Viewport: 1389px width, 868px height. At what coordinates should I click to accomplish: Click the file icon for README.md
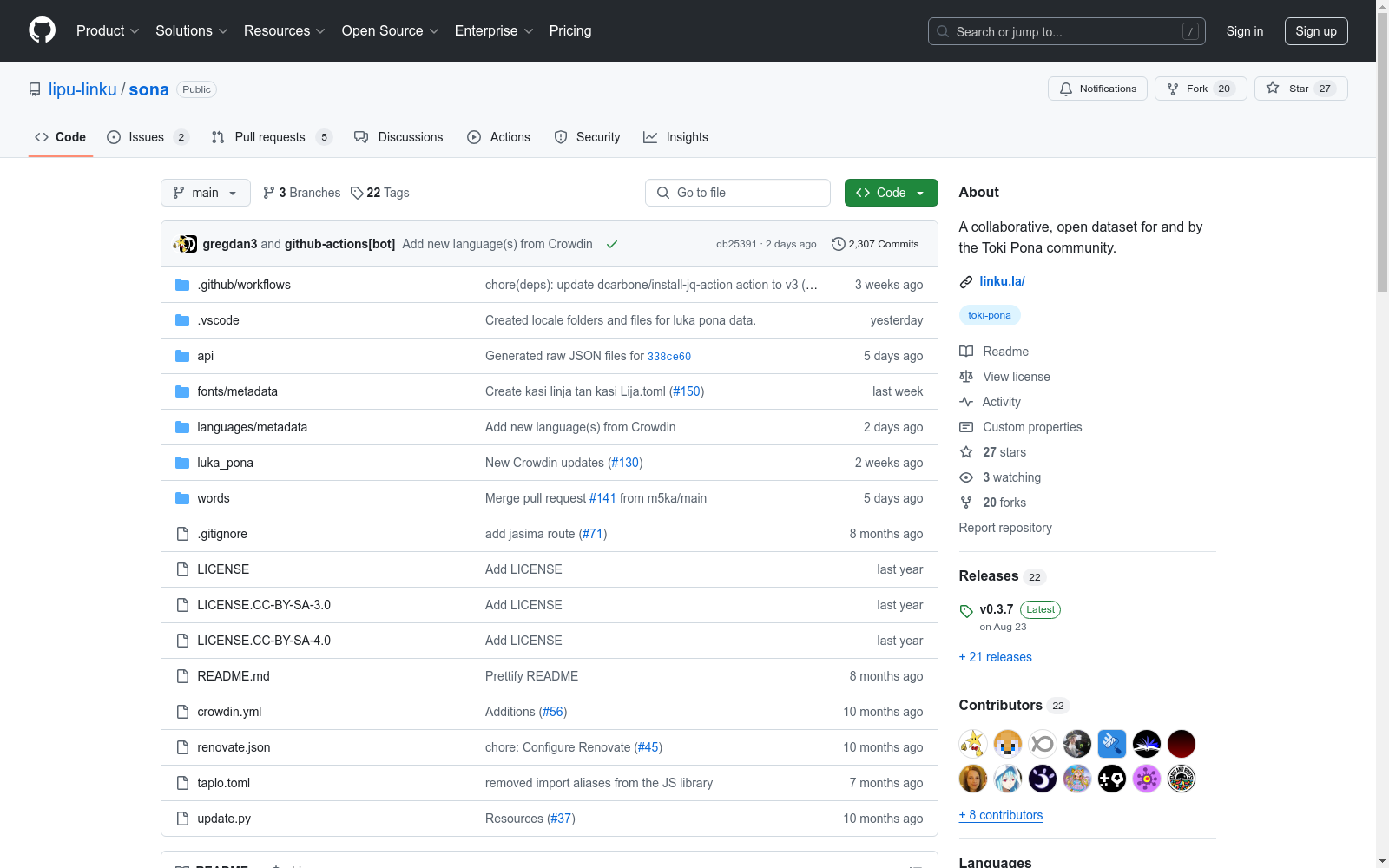click(182, 676)
